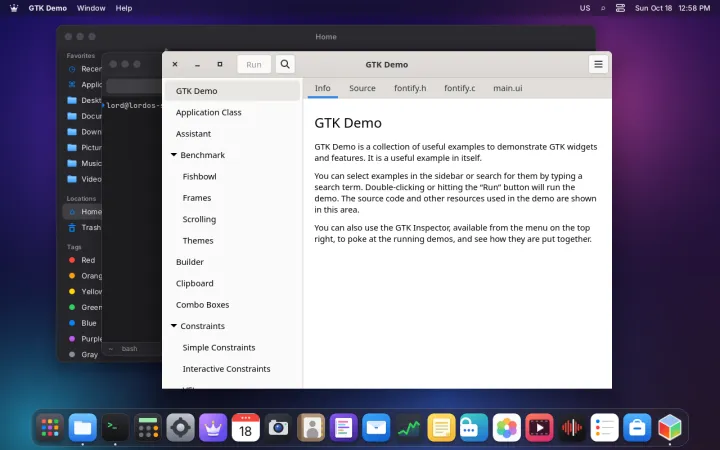
Task: Select the Combo Boxes demo
Action: (x=232, y=304)
